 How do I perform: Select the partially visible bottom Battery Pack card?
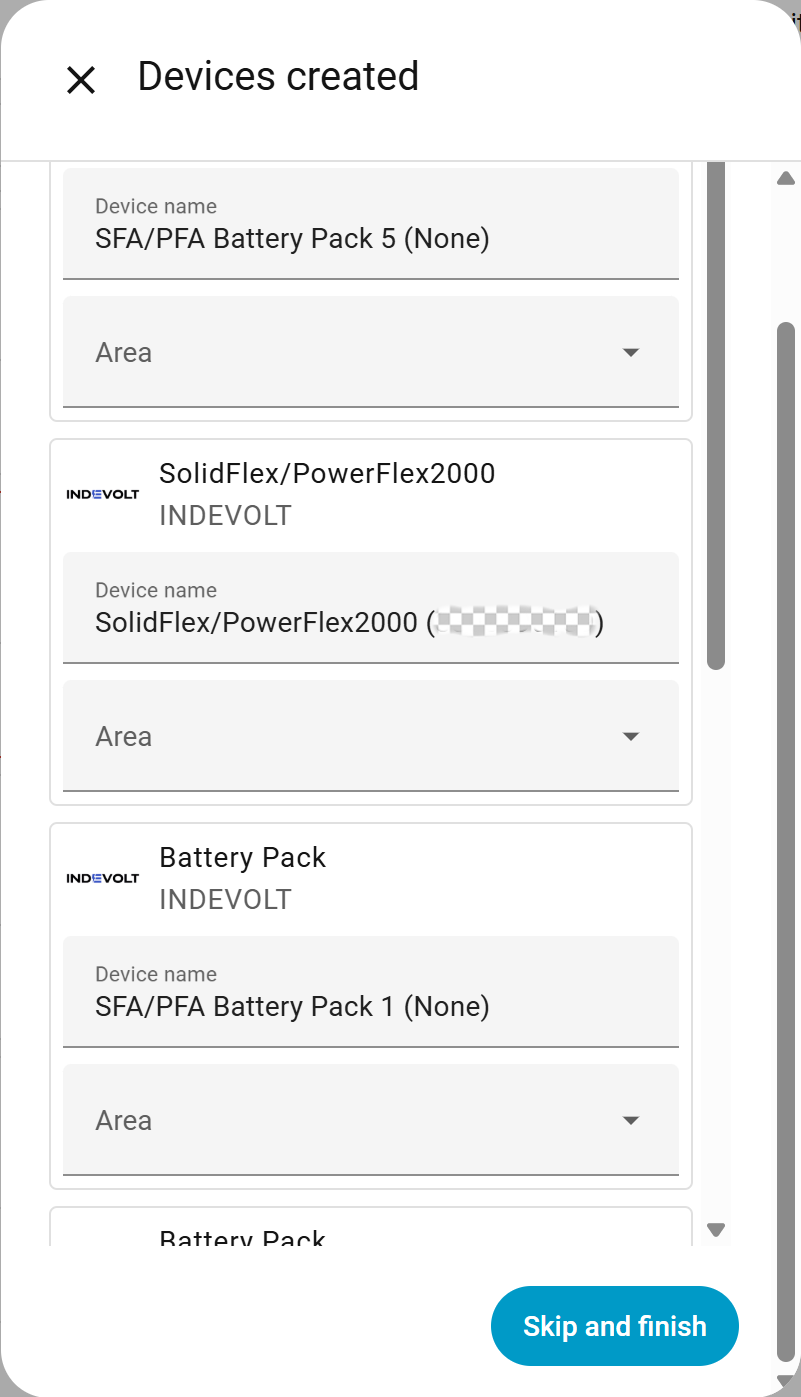[x=370, y=1232]
